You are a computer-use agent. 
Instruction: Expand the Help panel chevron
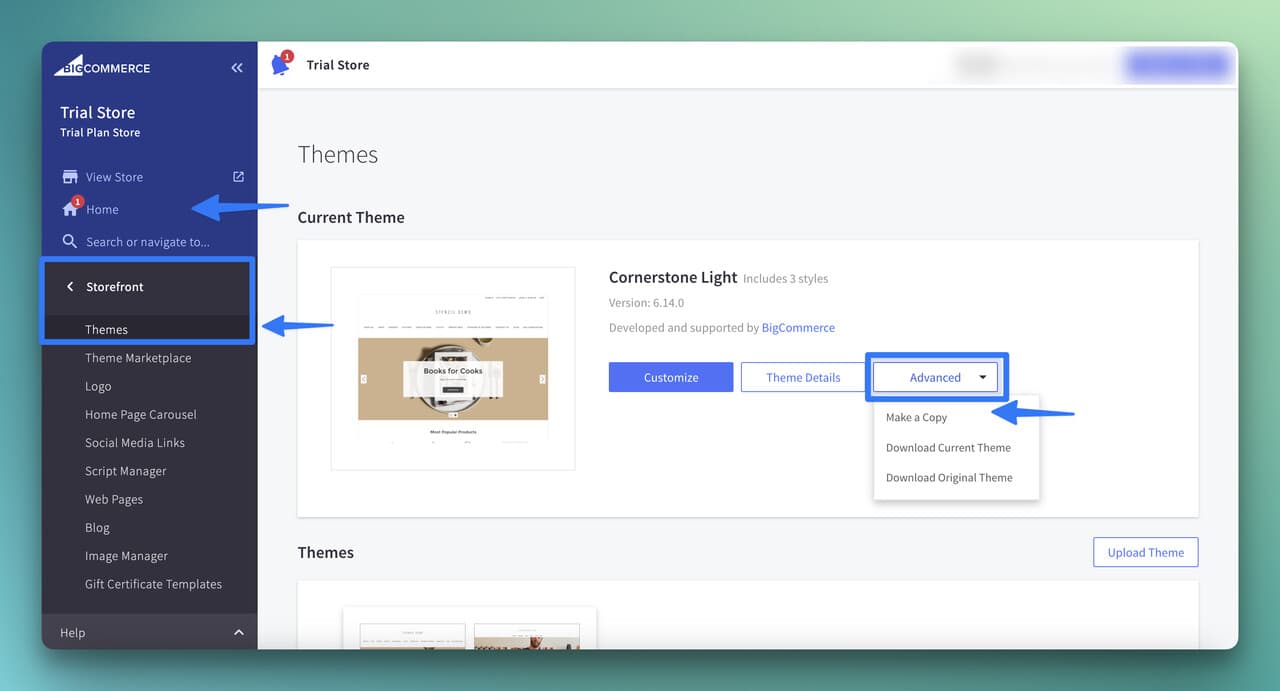point(238,633)
